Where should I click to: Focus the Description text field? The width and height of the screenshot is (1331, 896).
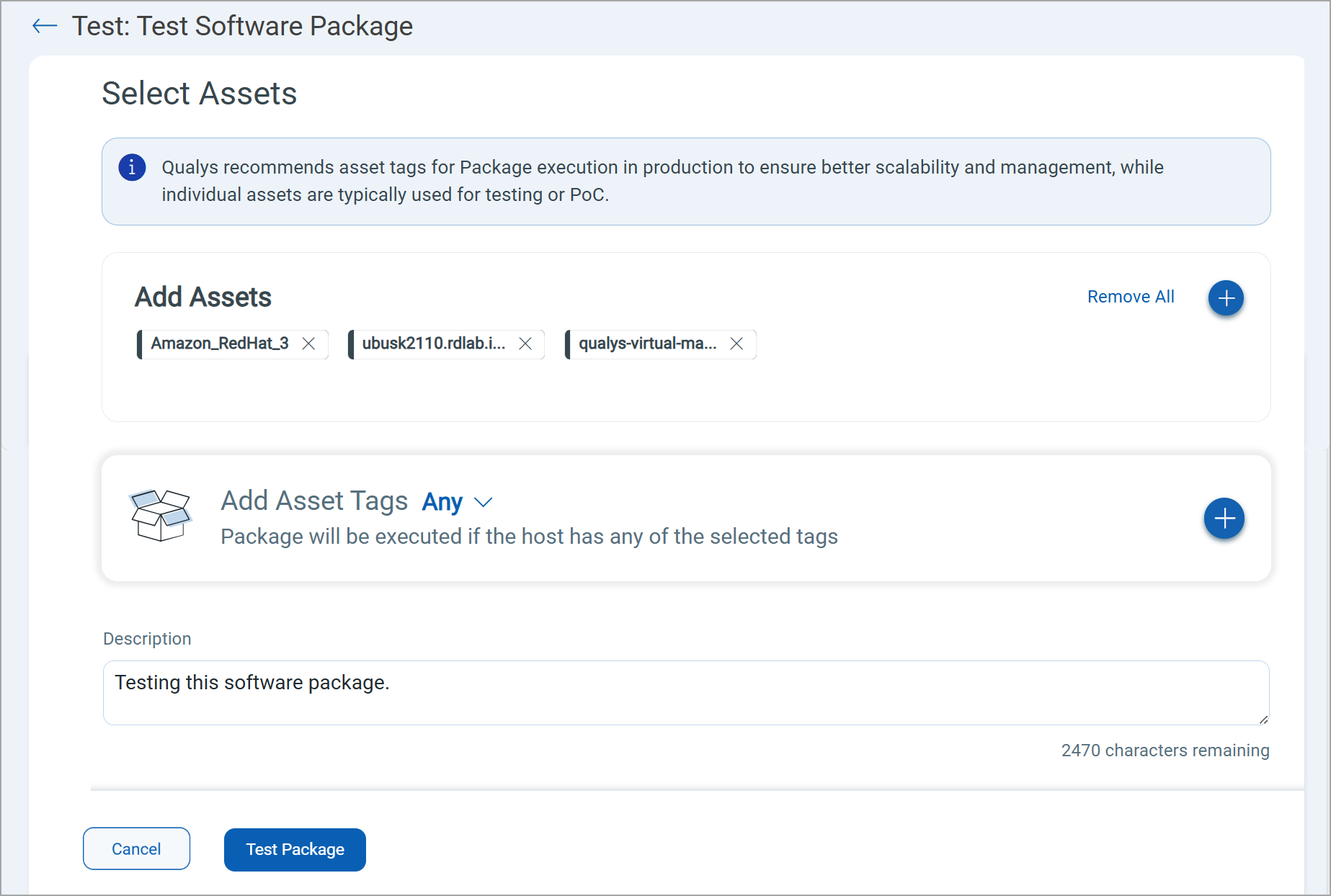[685, 692]
